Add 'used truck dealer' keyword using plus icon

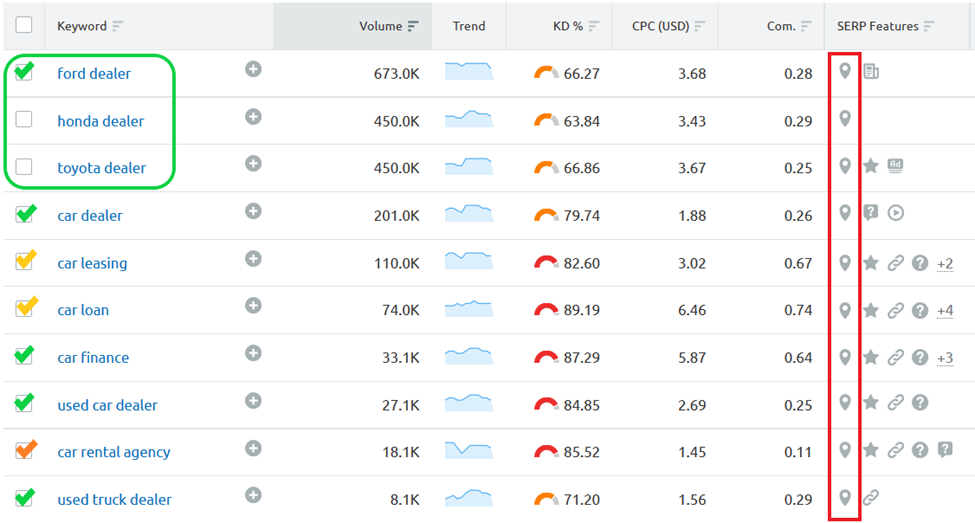[x=252, y=495]
